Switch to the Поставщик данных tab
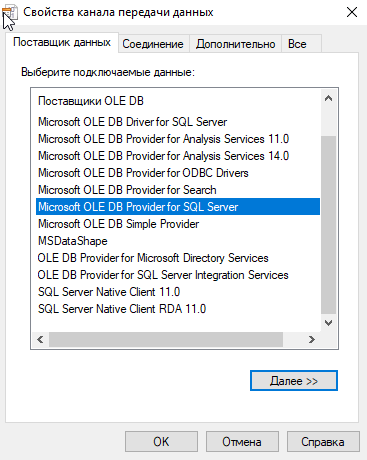The height and width of the screenshot is (460, 367). tap(62, 42)
